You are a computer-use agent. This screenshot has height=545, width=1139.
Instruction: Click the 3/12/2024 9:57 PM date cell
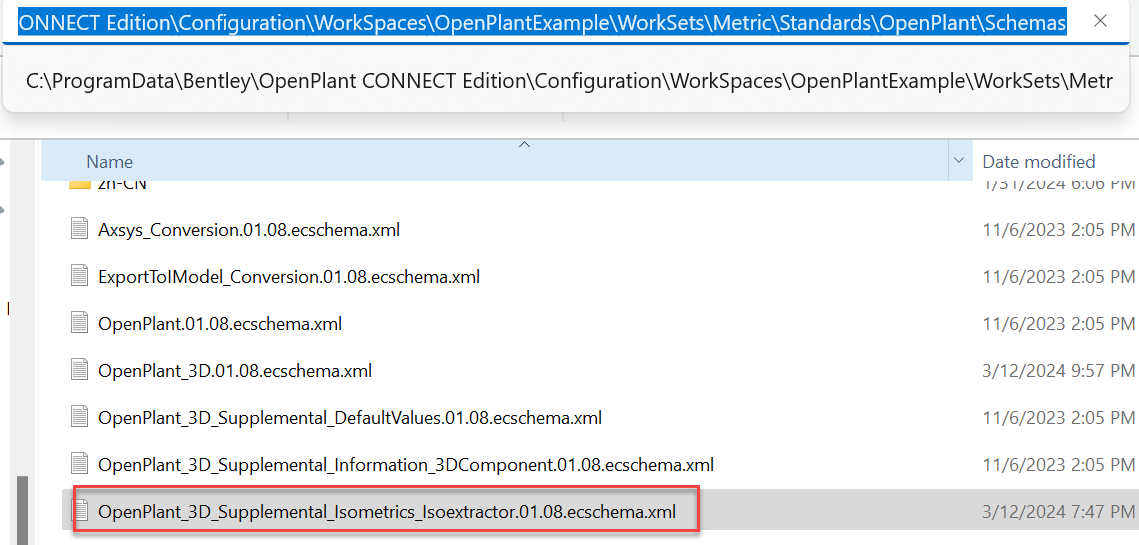coord(1058,371)
